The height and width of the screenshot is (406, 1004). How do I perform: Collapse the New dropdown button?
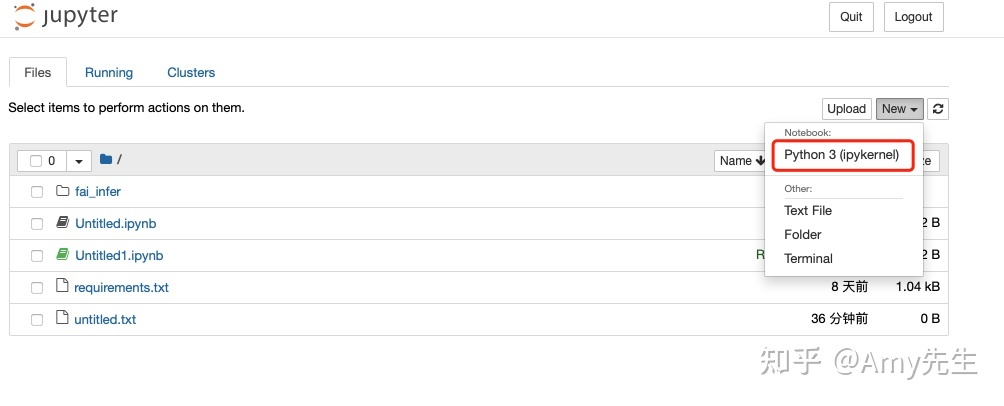click(x=900, y=109)
